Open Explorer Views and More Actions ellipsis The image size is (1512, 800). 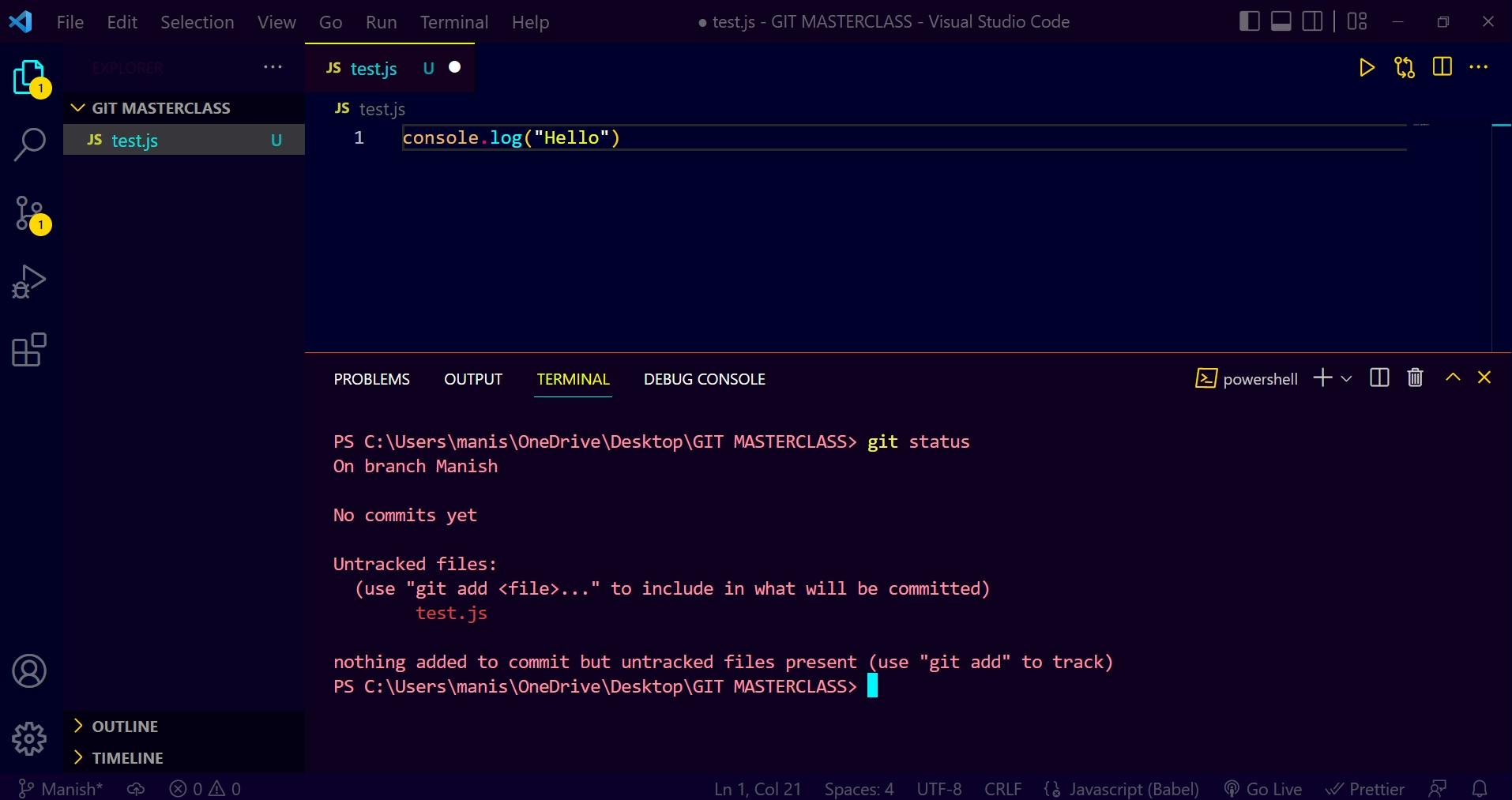(x=273, y=67)
